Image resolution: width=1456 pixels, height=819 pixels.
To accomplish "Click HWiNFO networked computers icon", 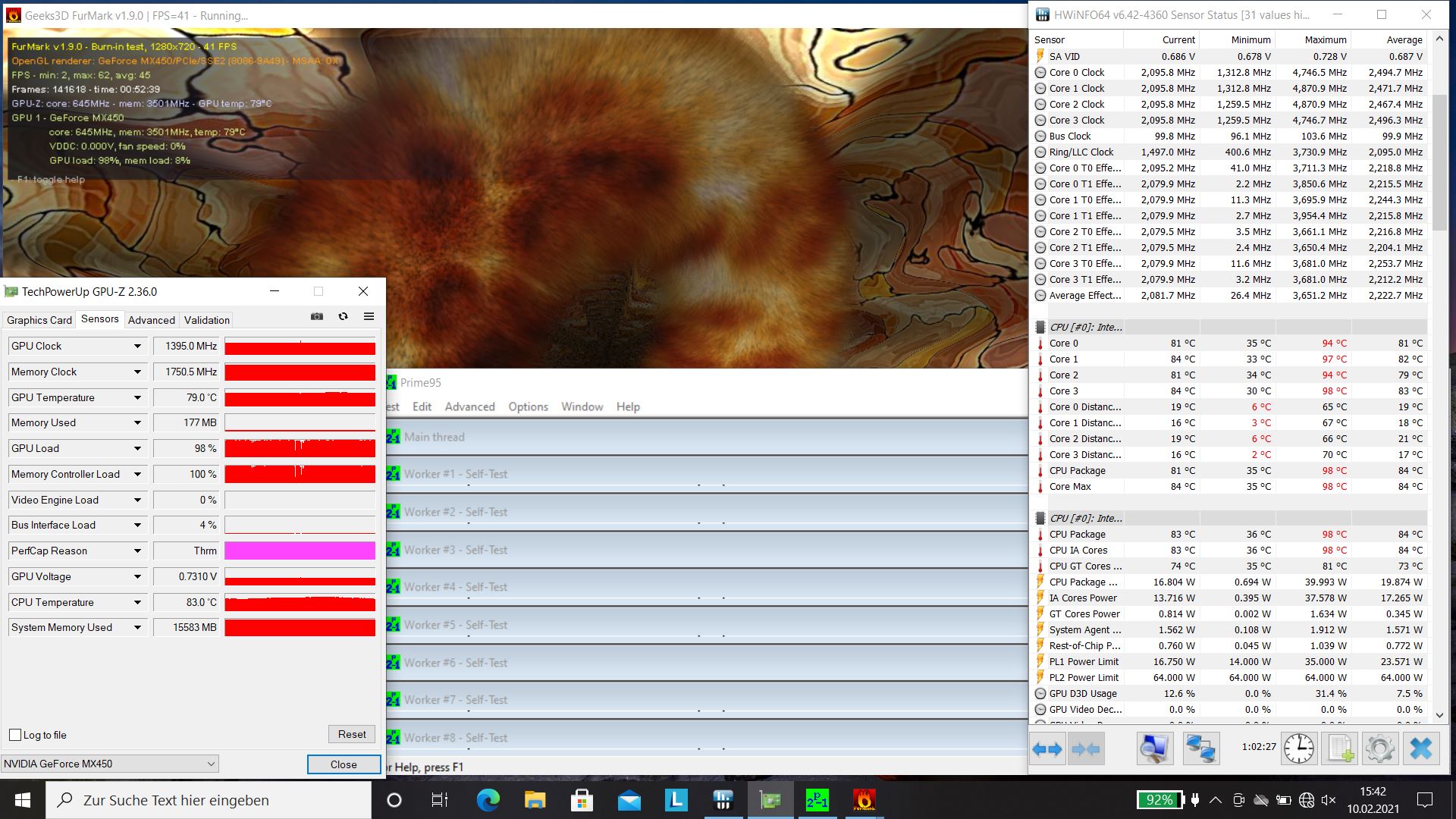I will [x=1200, y=749].
